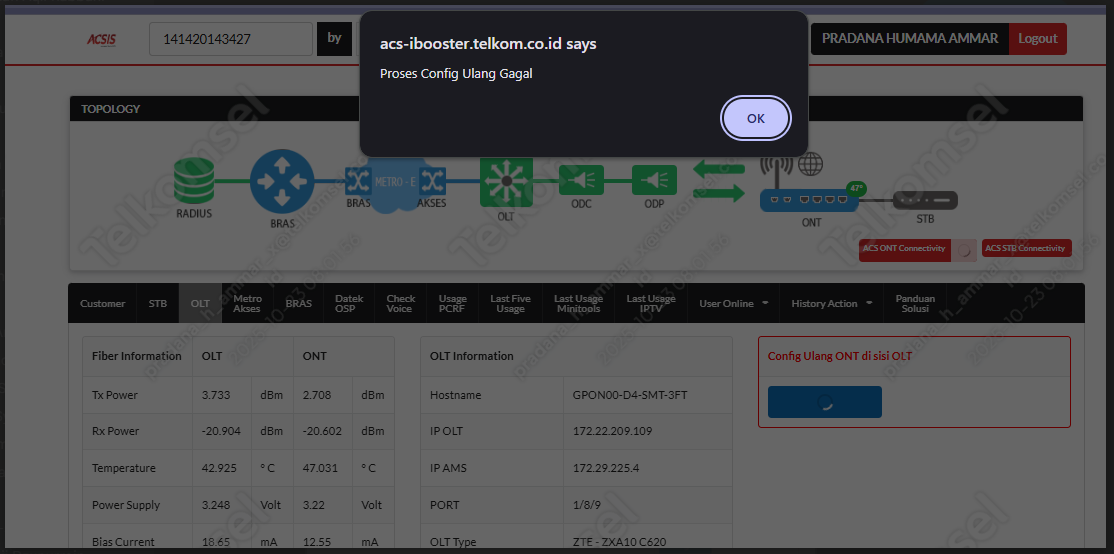The image size is (1114, 554).
Task: Expand the User Online dropdown
Action: (733, 303)
